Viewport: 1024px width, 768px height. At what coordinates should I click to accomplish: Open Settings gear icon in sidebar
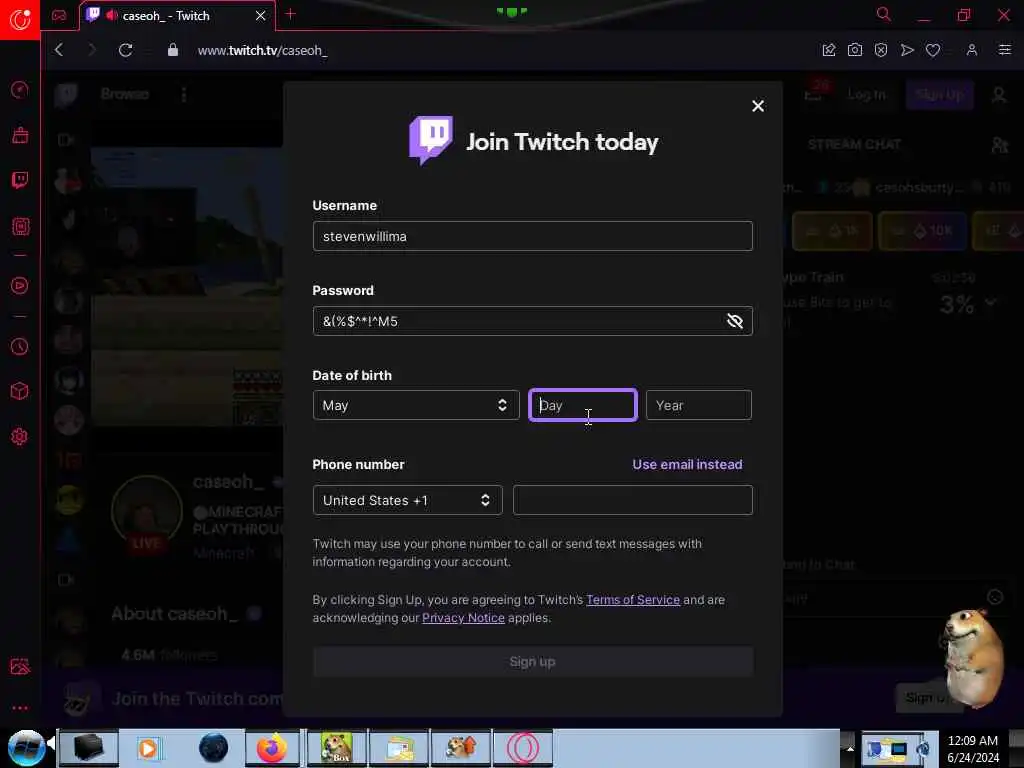(20, 436)
